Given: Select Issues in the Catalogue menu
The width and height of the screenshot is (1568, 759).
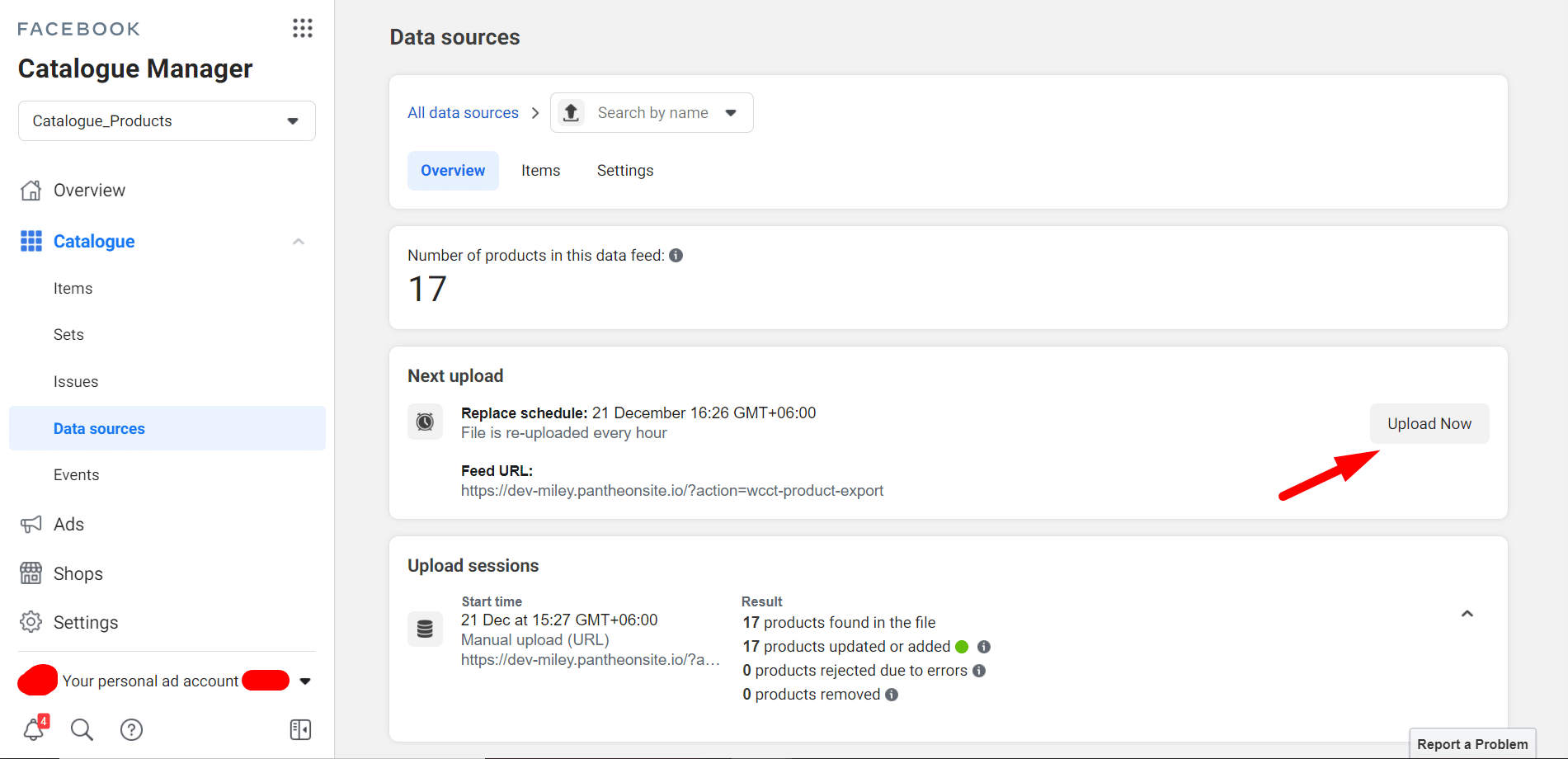Looking at the screenshot, I should click(x=76, y=382).
